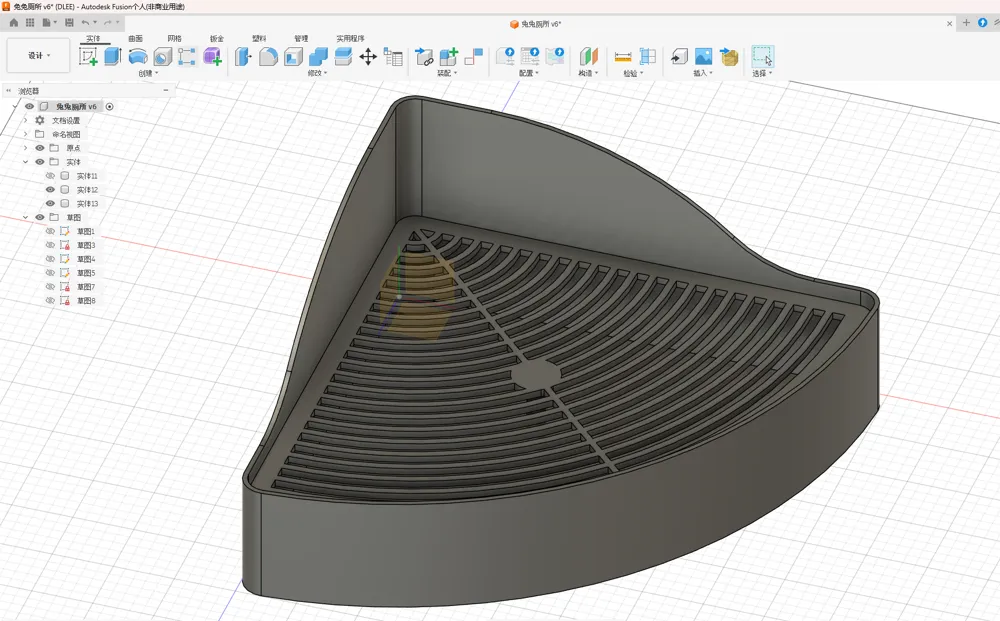Collapse the 实体 folder
1000x621 pixels.
[26, 162]
